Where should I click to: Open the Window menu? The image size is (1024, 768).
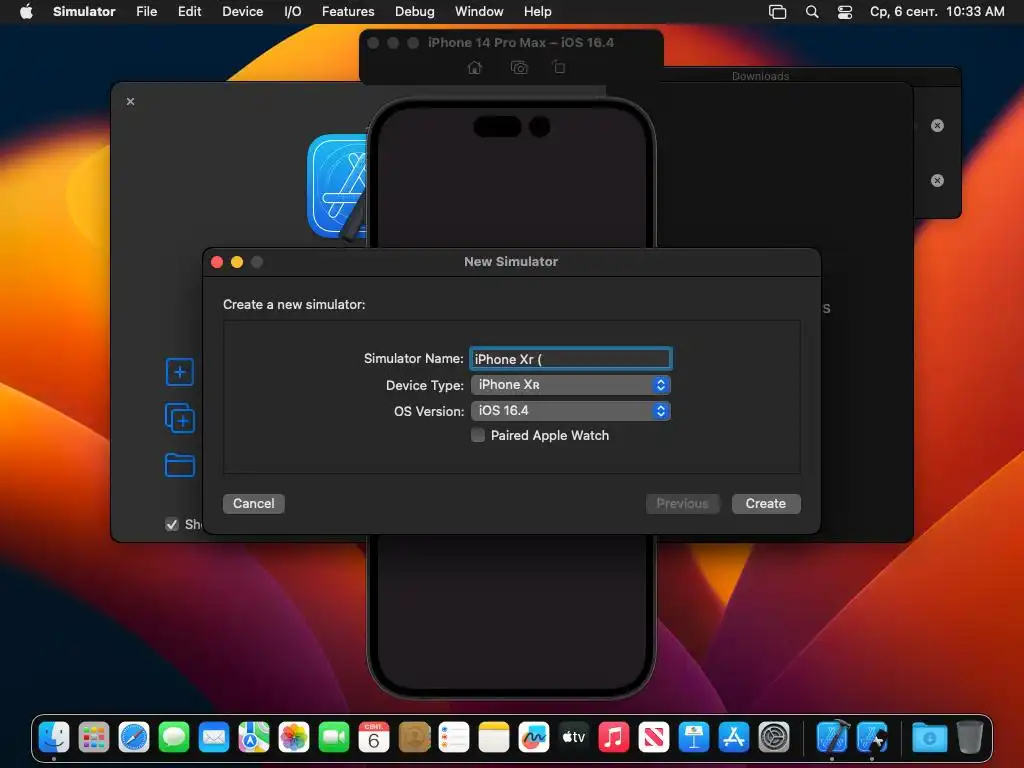pos(479,12)
